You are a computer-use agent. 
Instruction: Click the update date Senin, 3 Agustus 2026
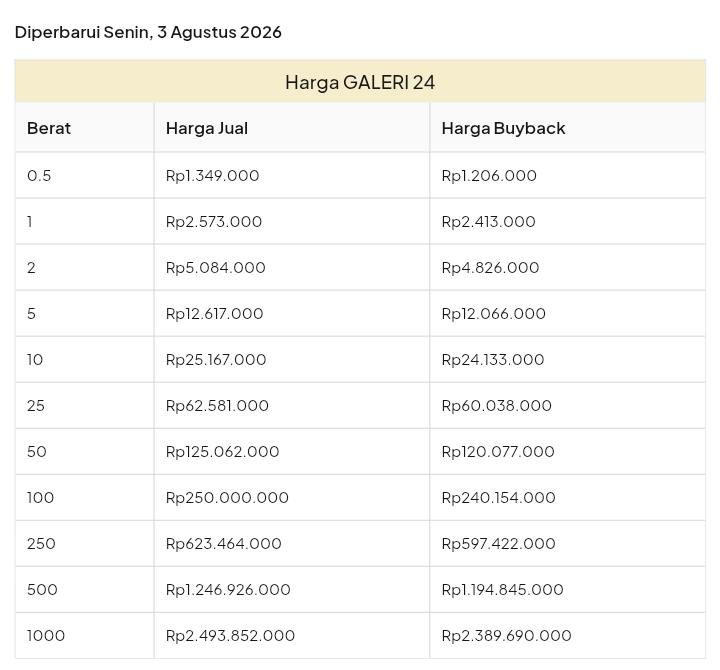(193, 32)
